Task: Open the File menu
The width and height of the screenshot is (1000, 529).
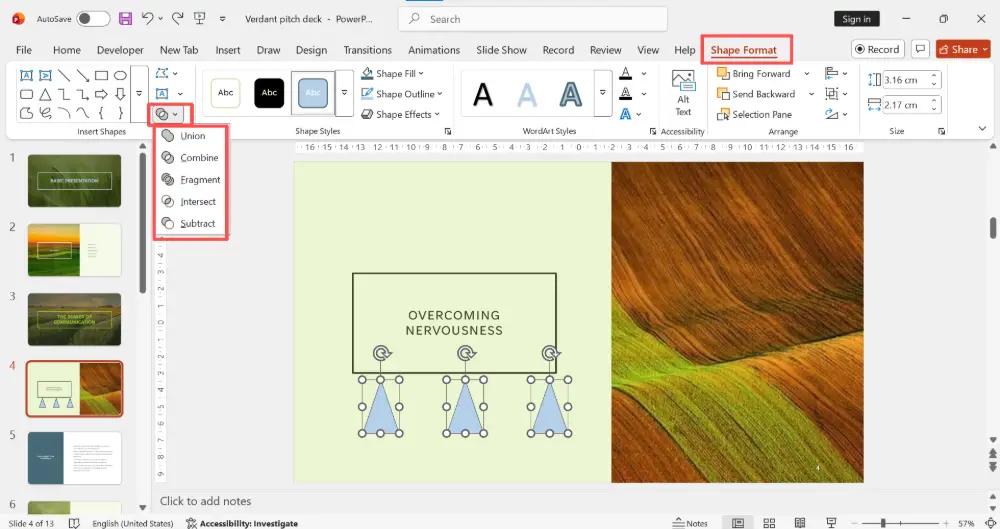Action: tap(24, 50)
